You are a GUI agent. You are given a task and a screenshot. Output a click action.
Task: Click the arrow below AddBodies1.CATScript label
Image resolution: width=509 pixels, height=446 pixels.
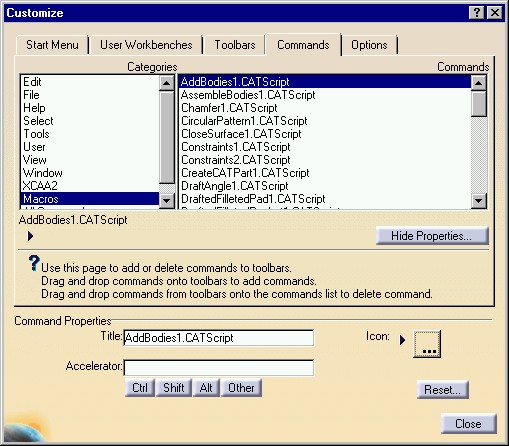30,236
